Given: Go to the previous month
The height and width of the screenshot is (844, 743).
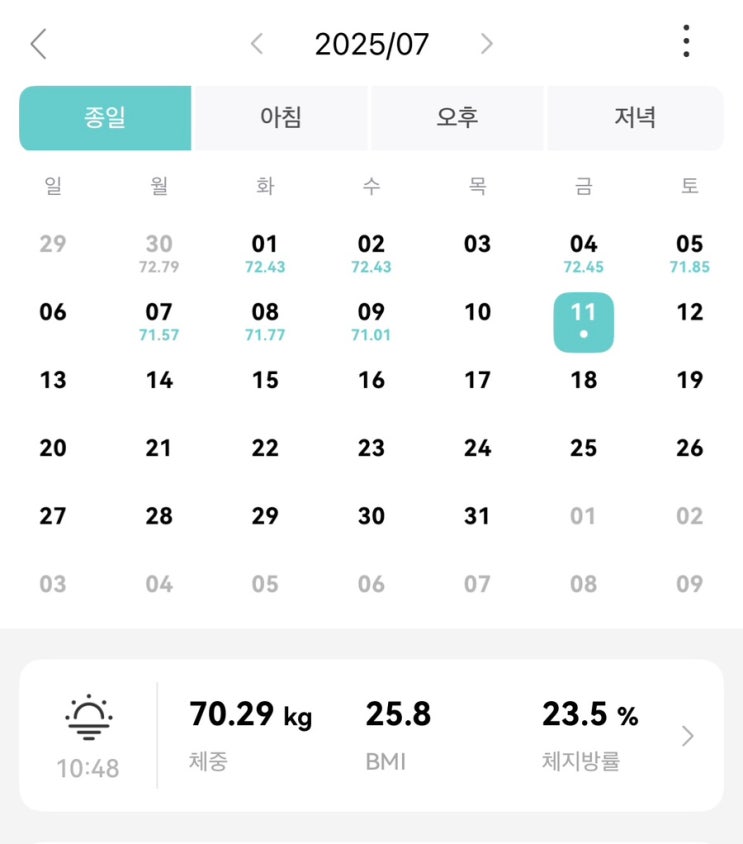Looking at the screenshot, I should pos(257,44).
